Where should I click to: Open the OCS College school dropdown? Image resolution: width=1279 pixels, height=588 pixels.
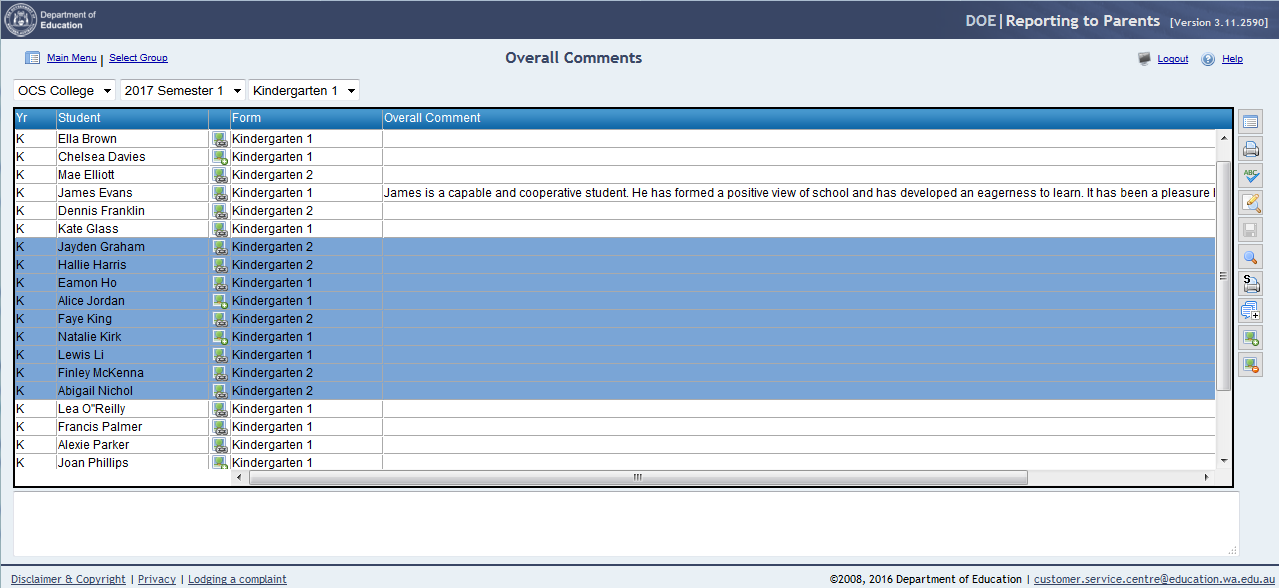pos(65,91)
